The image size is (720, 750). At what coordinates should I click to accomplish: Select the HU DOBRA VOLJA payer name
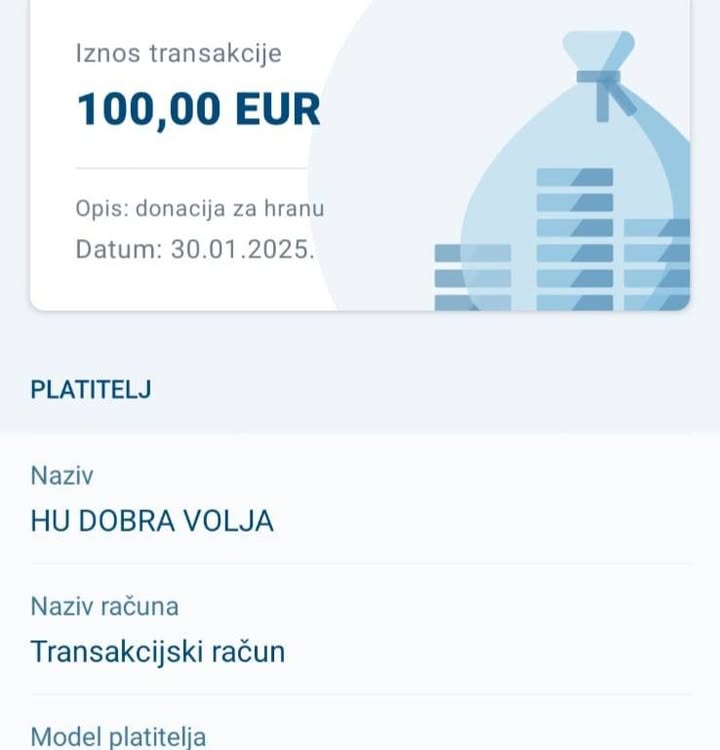coord(152,521)
